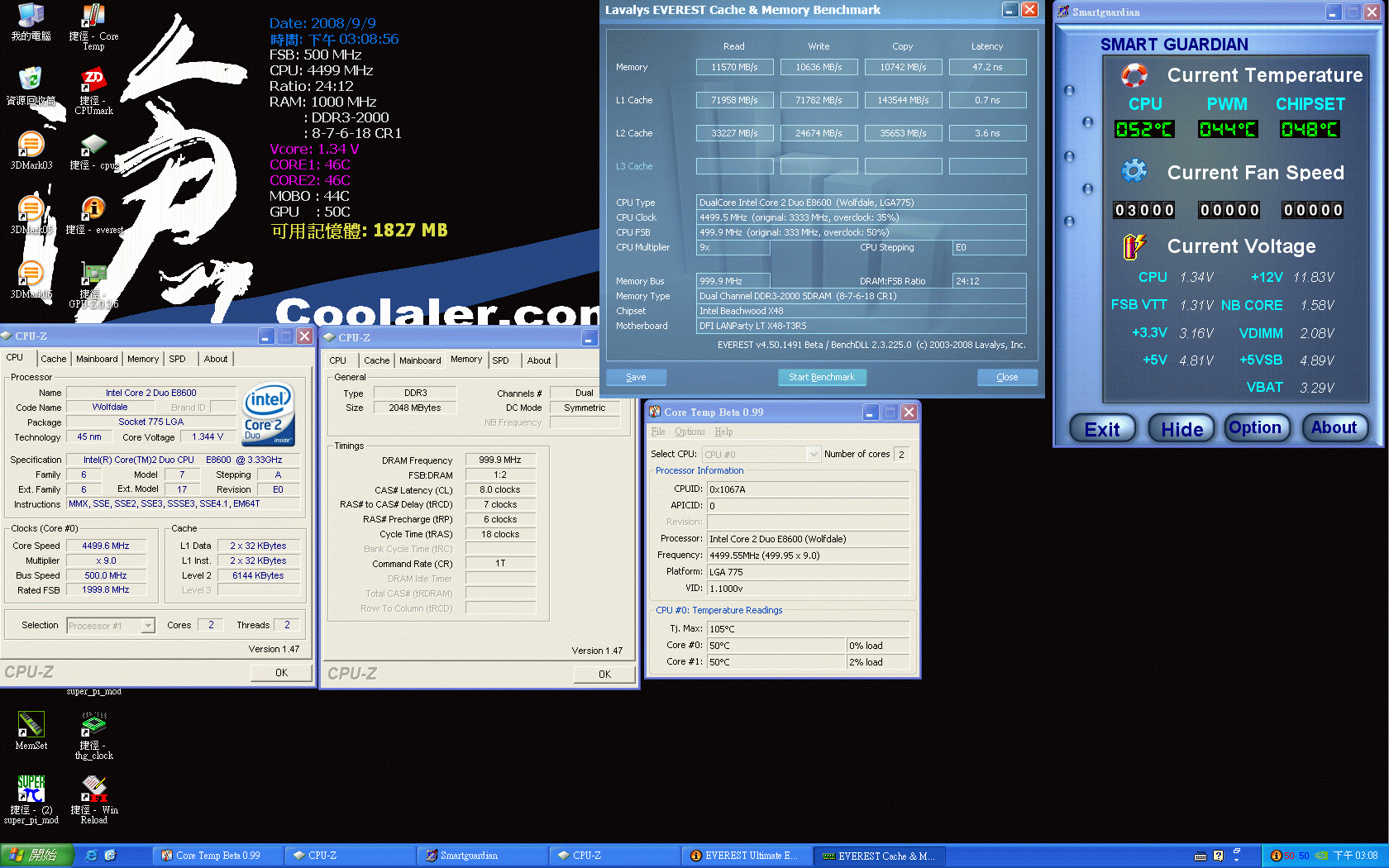The width and height of the screenshot is (1389, 868).
Task: Click Start Benchmark in EVEREST window
Action: coord(822,377)
